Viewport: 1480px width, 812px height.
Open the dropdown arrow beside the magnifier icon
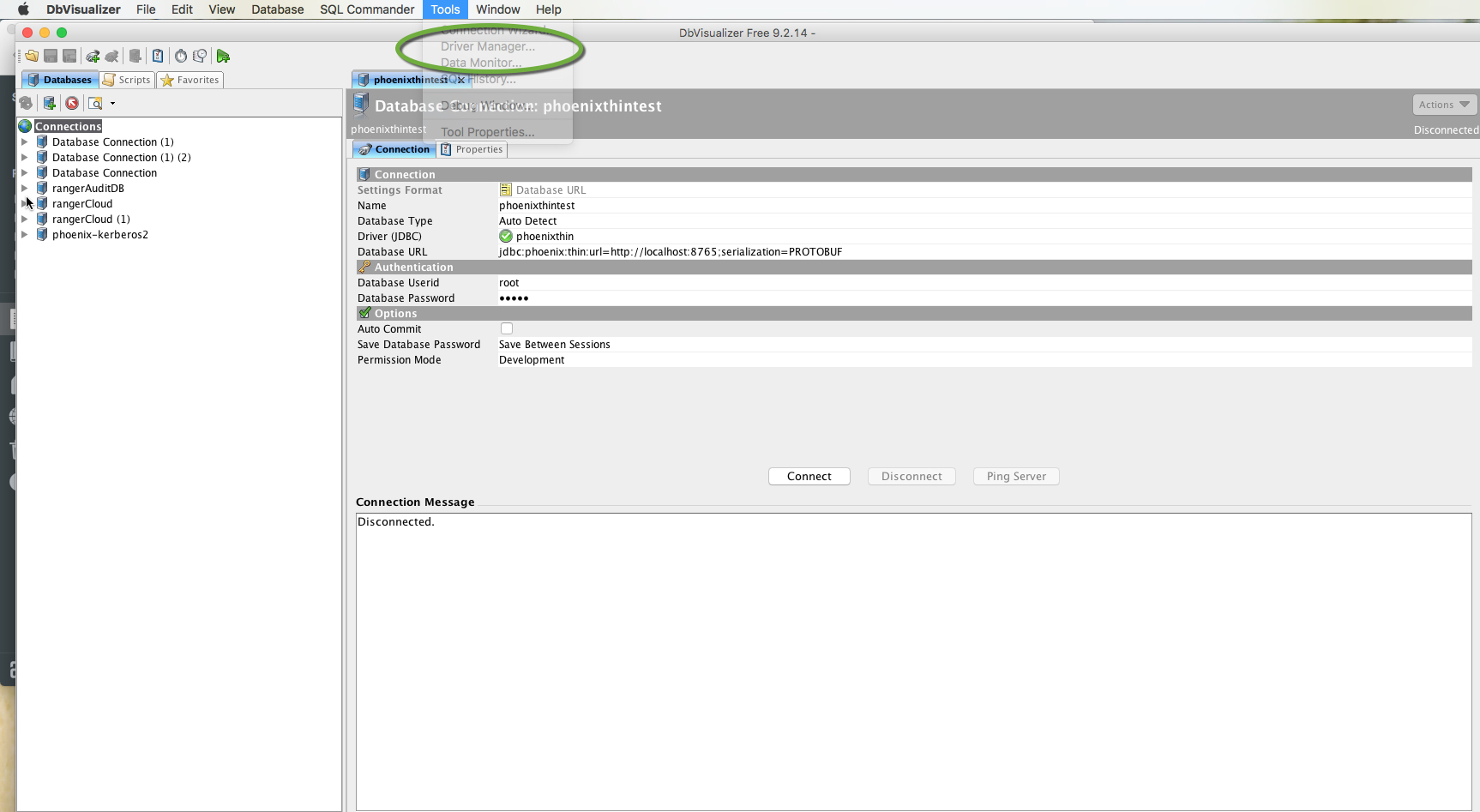[112, 104]
